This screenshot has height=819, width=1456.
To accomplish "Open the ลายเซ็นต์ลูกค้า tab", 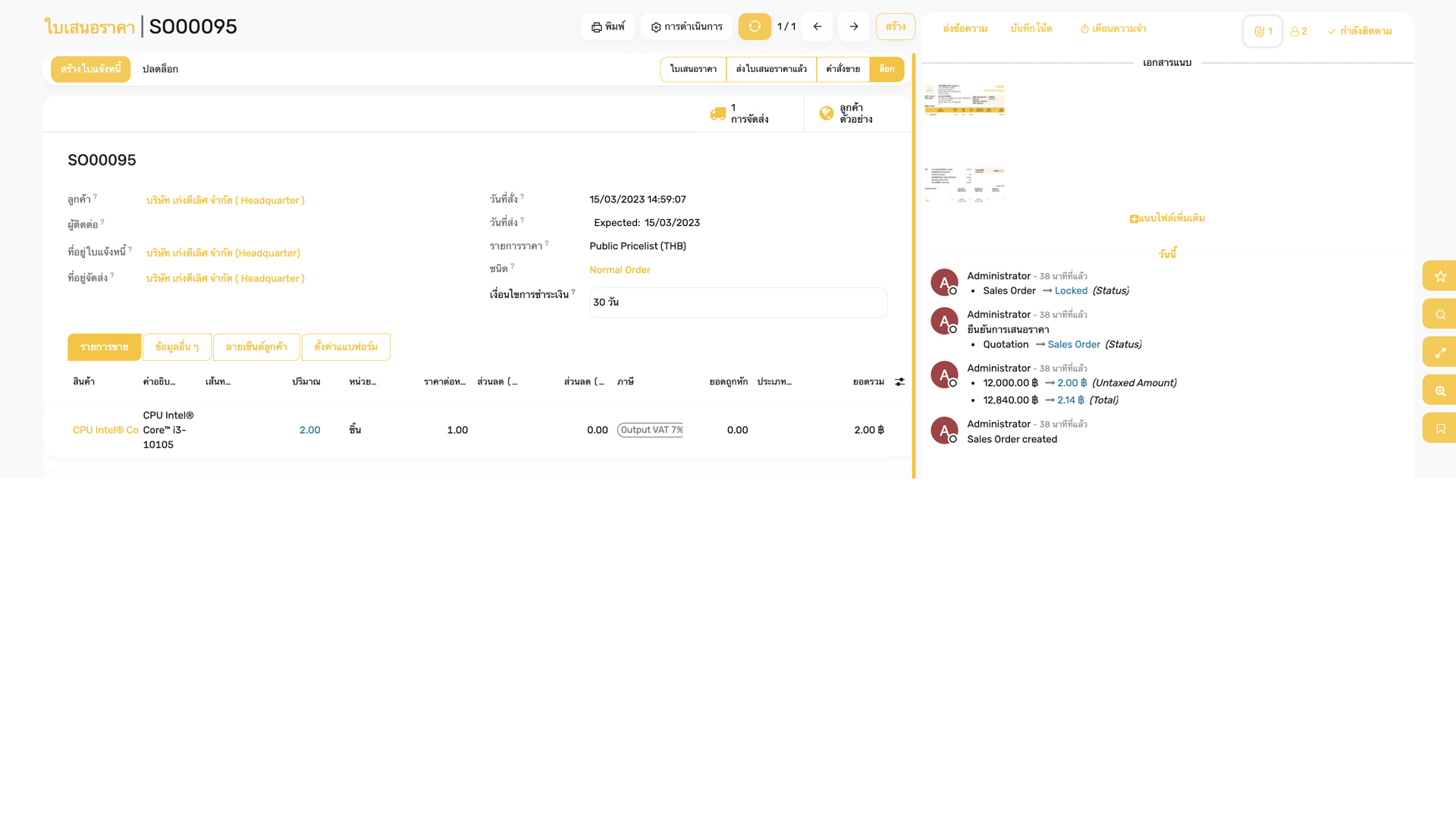I will click(256, 347).
